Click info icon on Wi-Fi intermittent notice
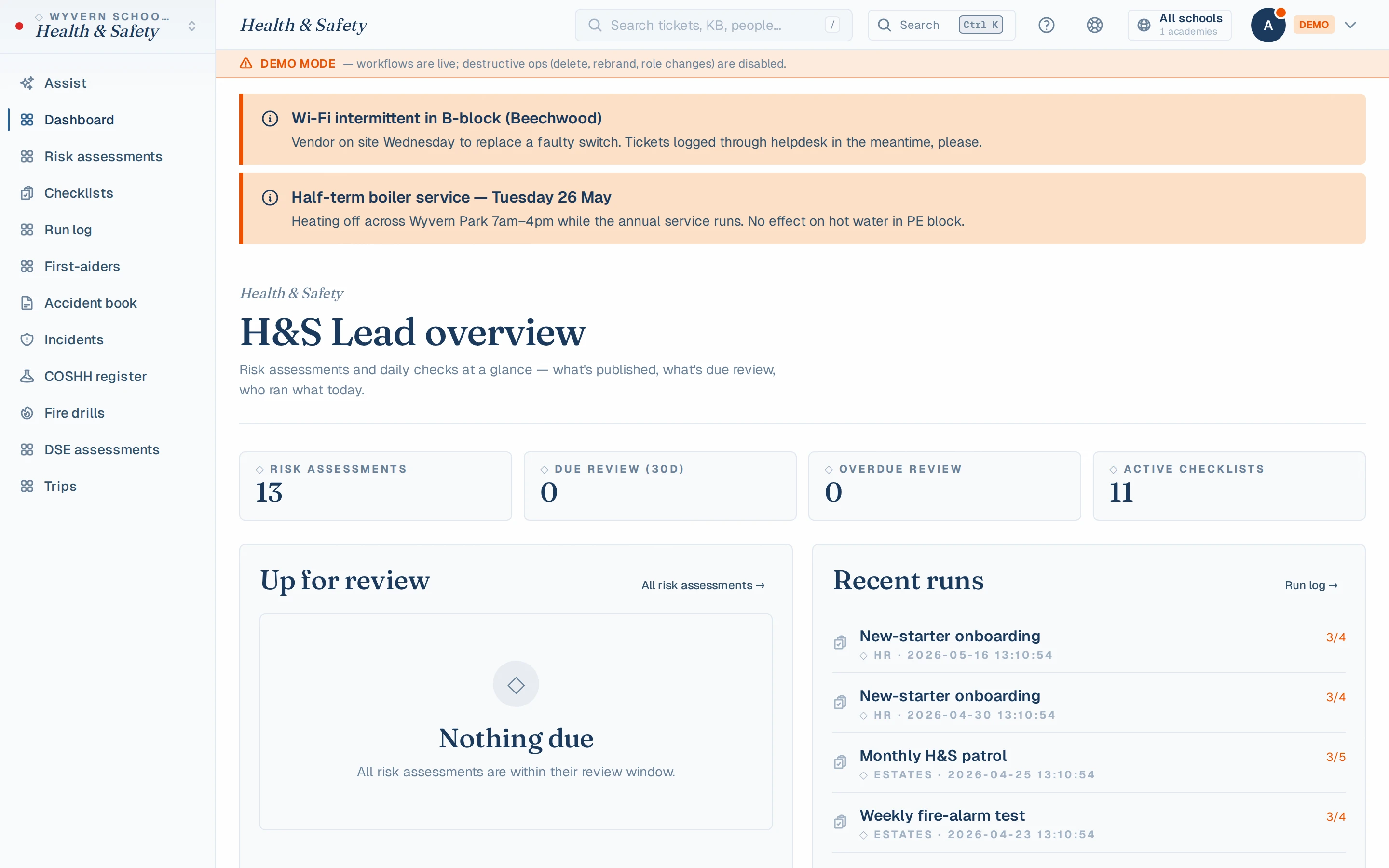Screen dimensions: 1389x868 270,119
